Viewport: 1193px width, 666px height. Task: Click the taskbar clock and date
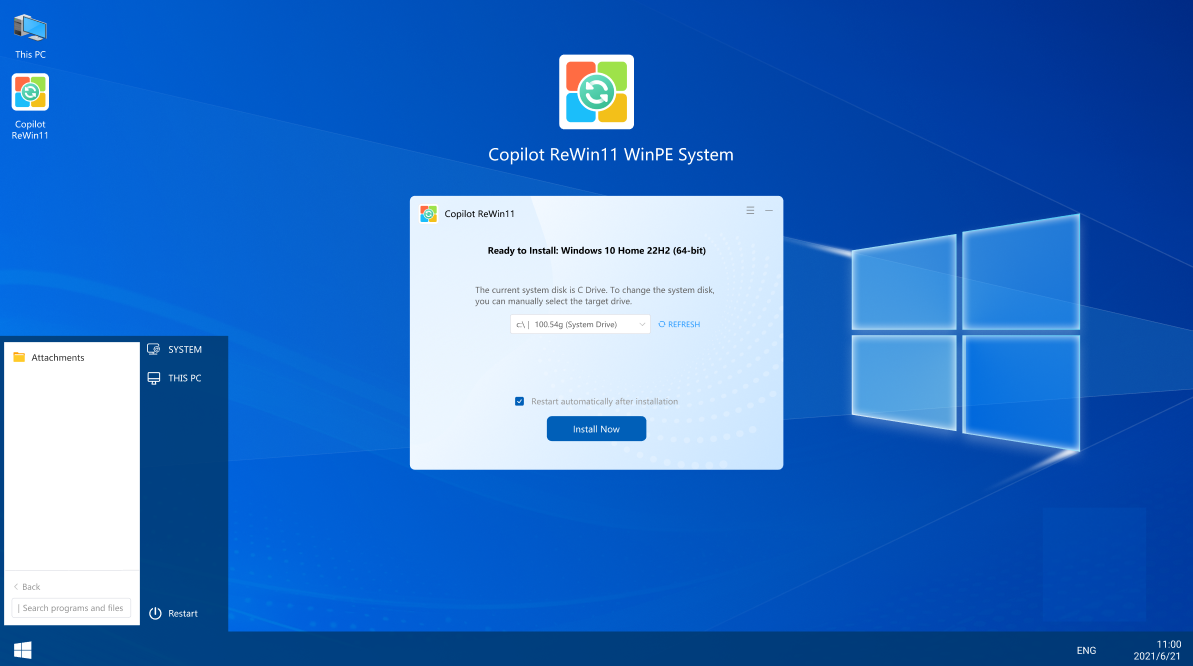[1158, 650]
